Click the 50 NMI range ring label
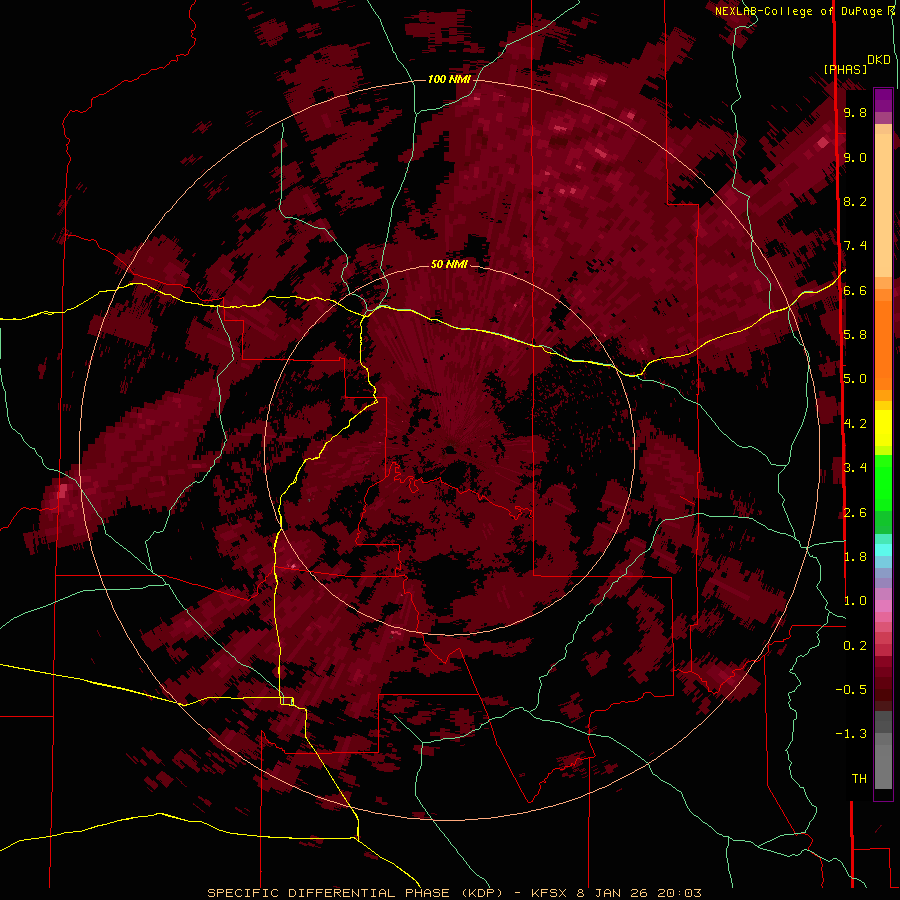The height and width of the screenshot is (900, 900). pos(449,264)
